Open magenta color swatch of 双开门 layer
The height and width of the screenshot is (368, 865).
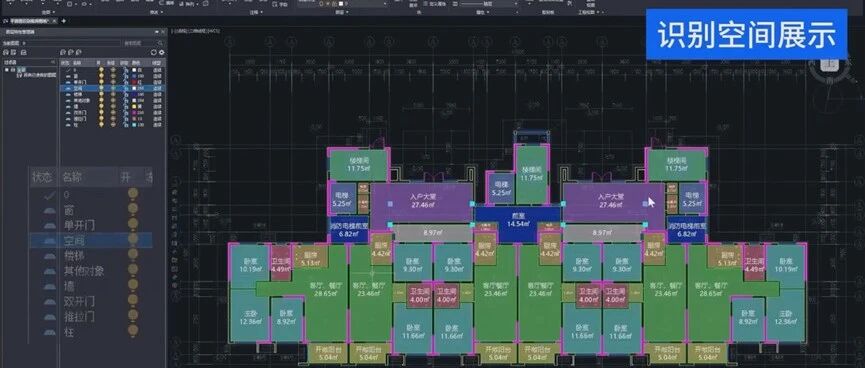pyautogui.click(x=134, y=113)
